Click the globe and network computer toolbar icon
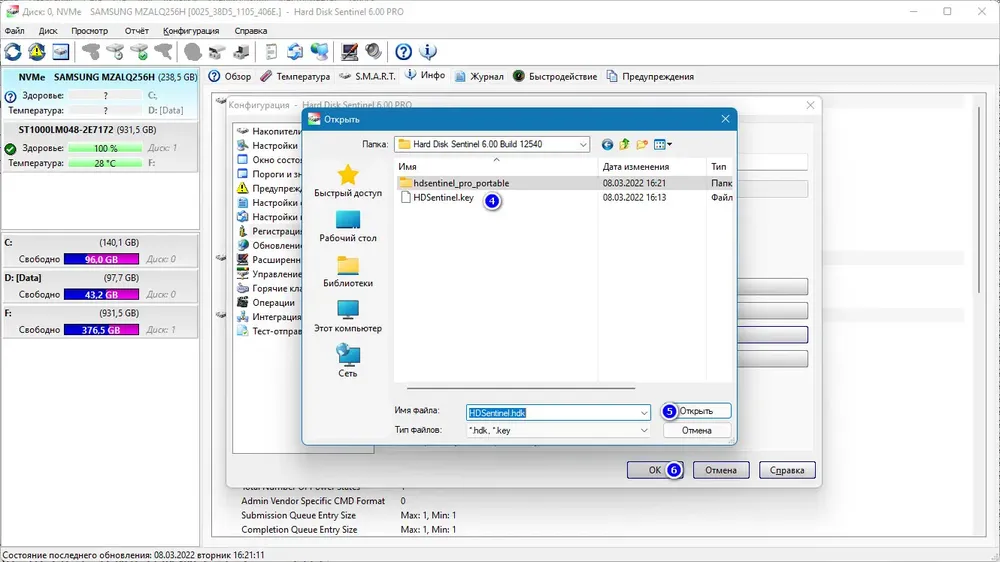The width and height of the screenshot is (1000, 562). 319,52
